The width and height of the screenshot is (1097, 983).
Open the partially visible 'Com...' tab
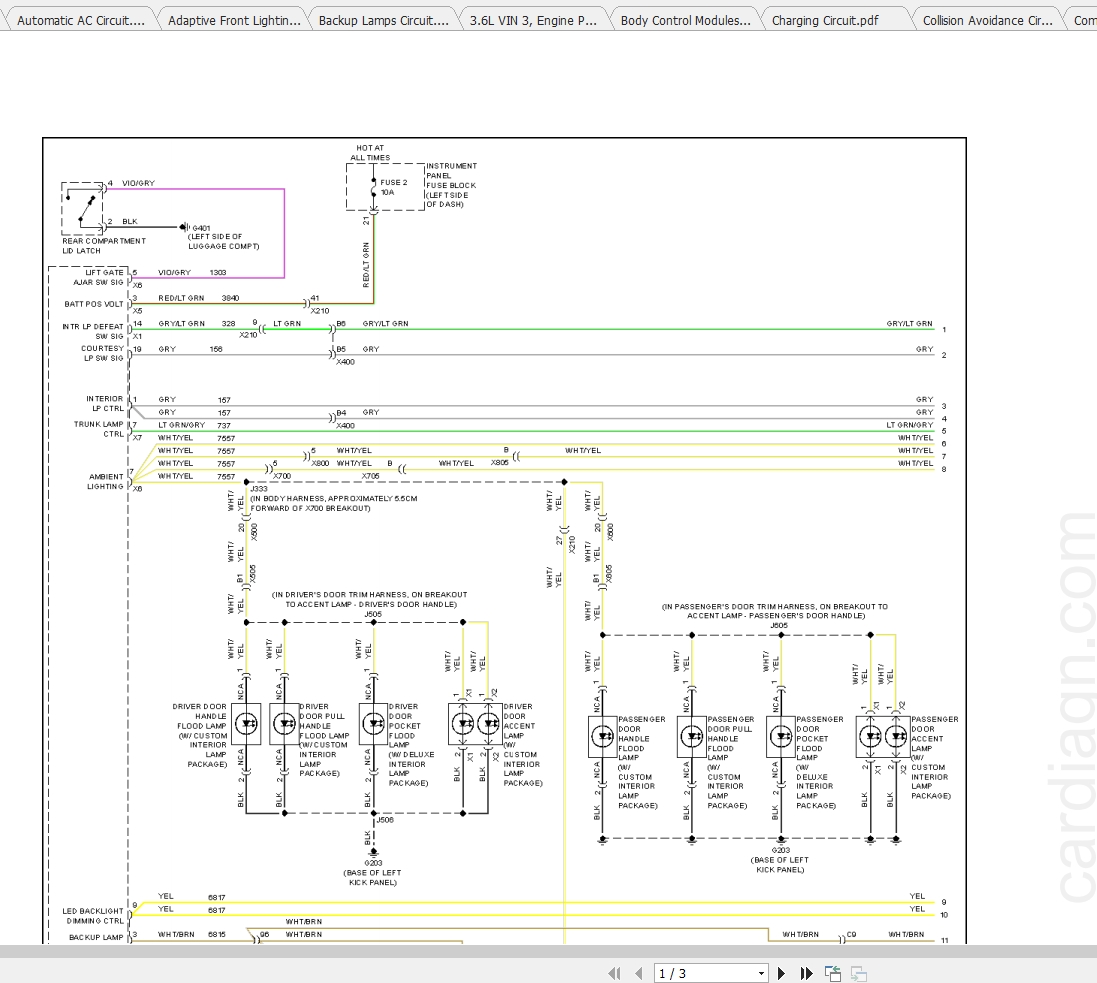(x=1083, y=20)
